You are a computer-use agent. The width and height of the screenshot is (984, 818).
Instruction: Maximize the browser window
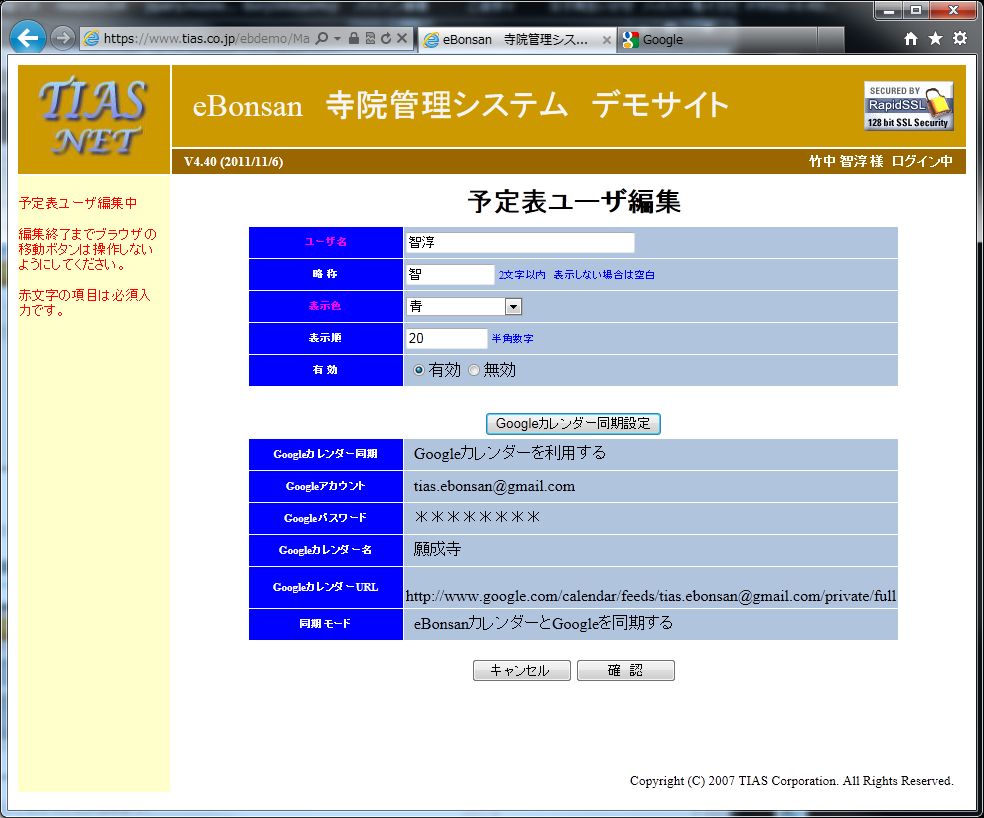pos(916,10)
